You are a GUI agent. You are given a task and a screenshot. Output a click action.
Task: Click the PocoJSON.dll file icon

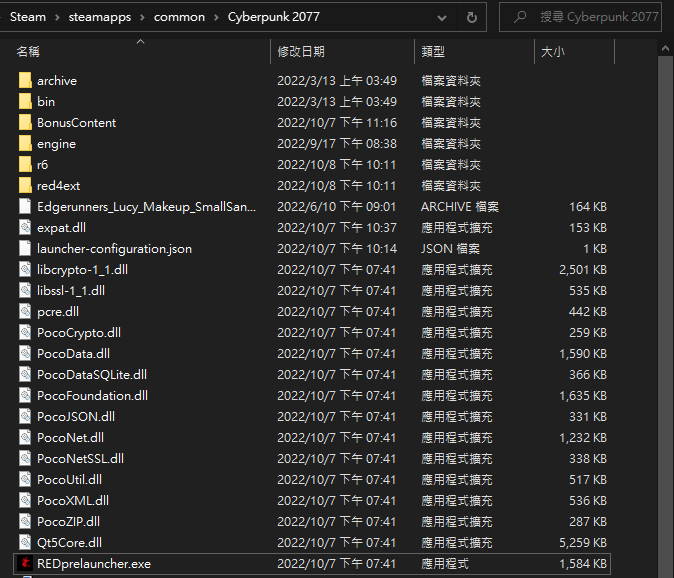point(25,416)
